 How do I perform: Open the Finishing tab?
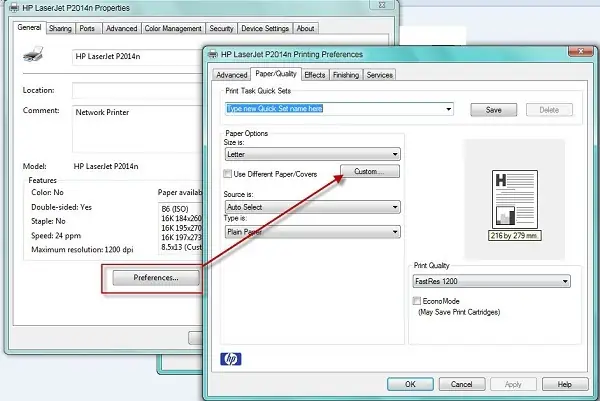click(x=346, y=75)
